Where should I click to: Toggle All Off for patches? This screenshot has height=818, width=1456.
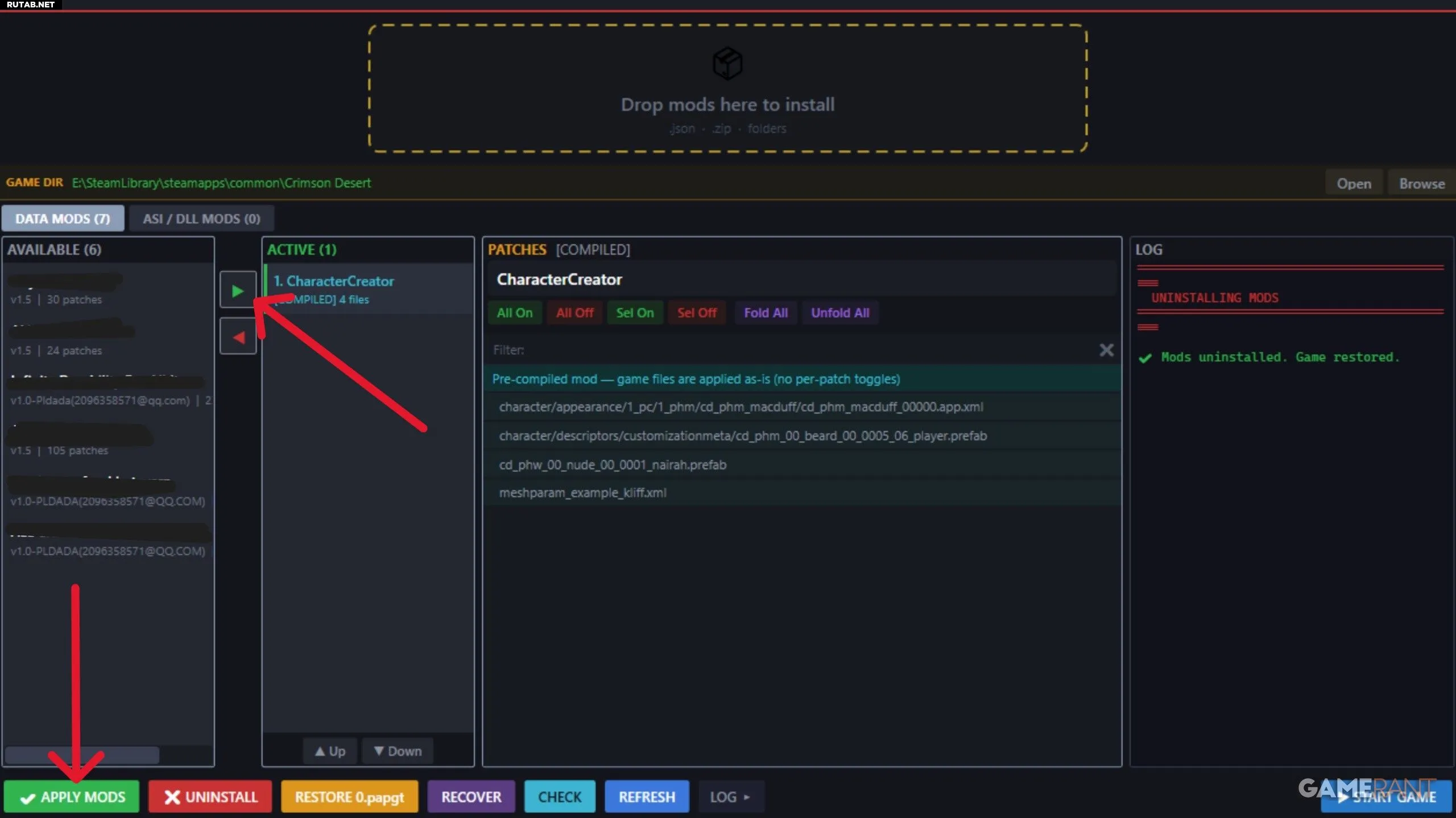574,313
